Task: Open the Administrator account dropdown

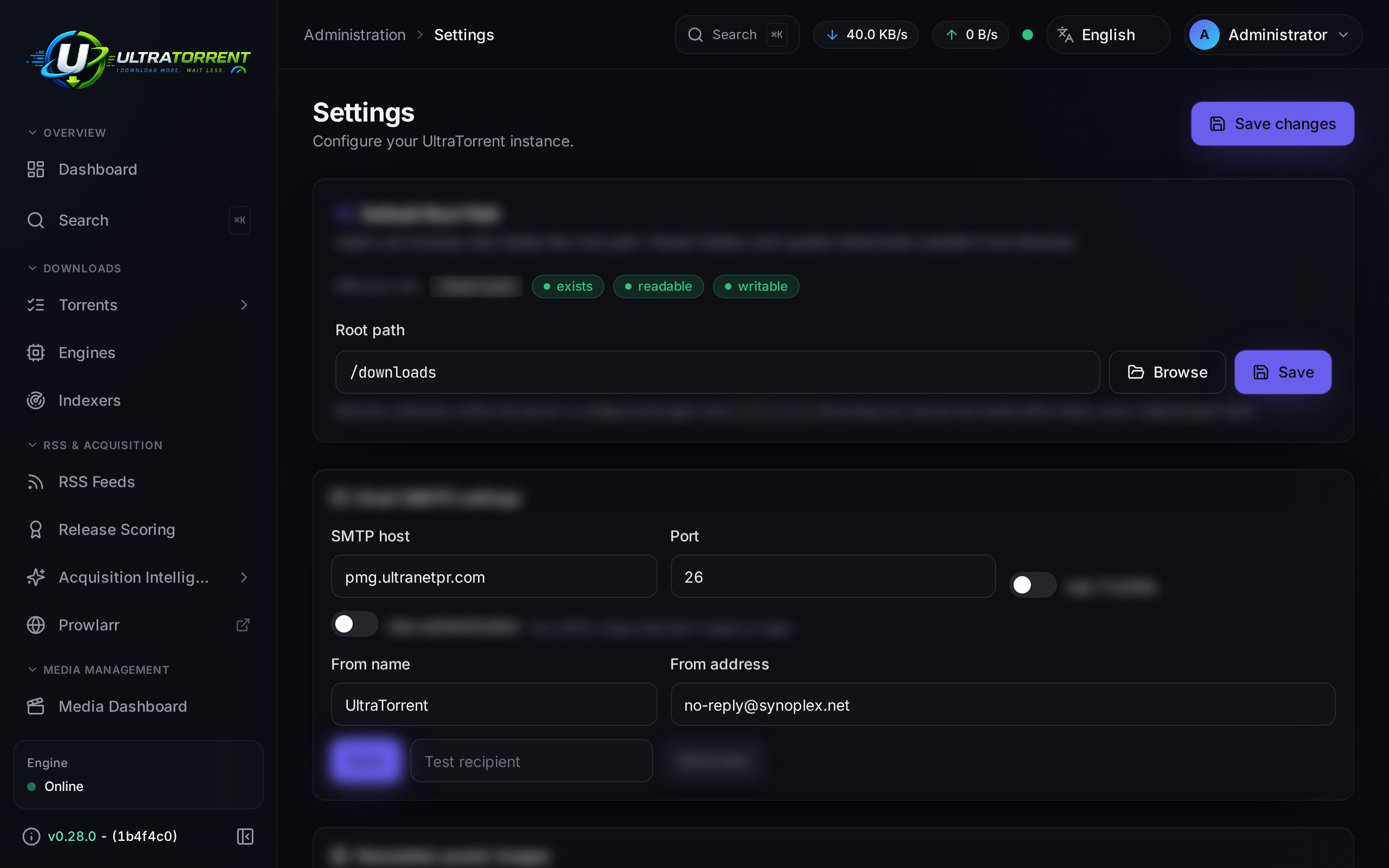Action: pos(1272,34)
